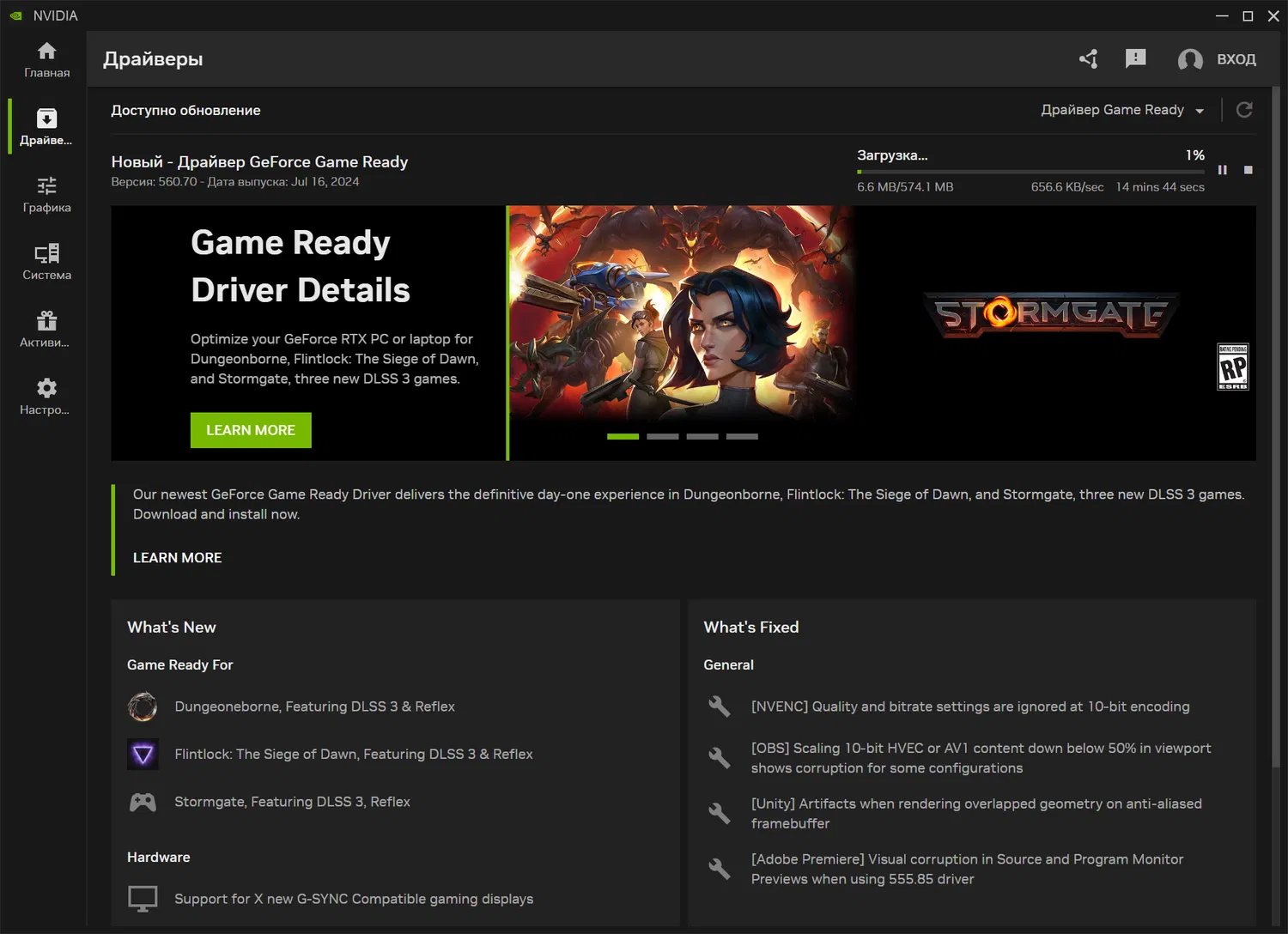Click 'Flintlock: The Siege of Dawn' entry text

tap(354, 754)
